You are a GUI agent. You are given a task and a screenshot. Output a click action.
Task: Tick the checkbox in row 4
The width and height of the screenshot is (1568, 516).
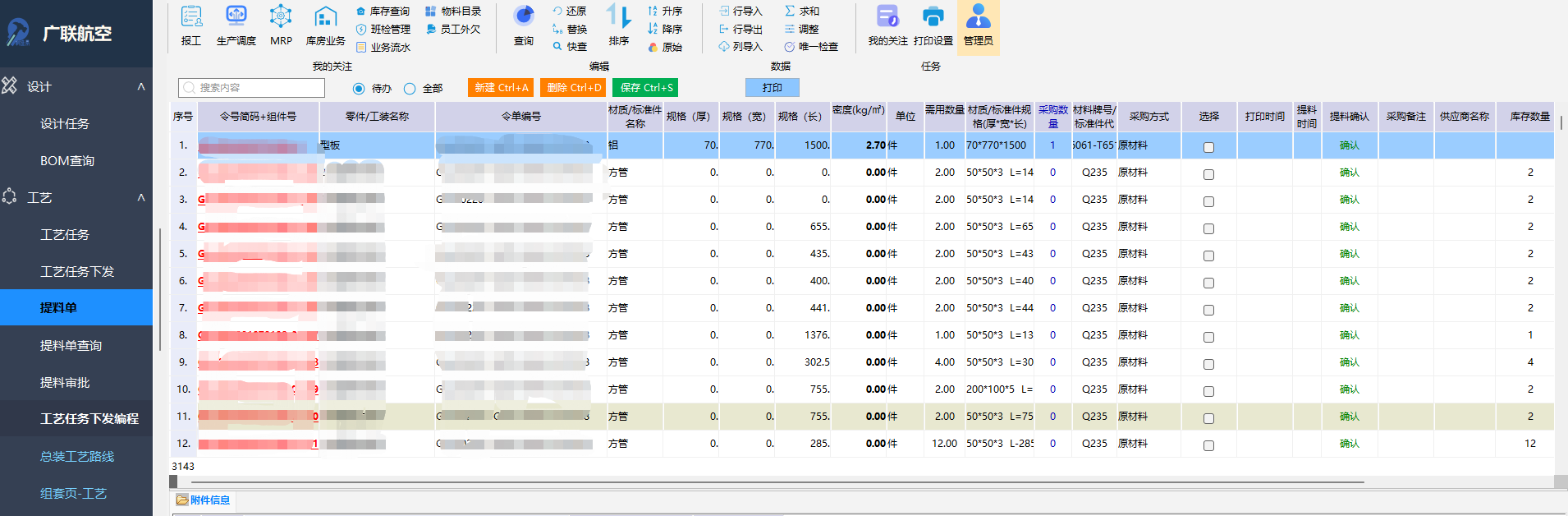tap(1208, 229)
